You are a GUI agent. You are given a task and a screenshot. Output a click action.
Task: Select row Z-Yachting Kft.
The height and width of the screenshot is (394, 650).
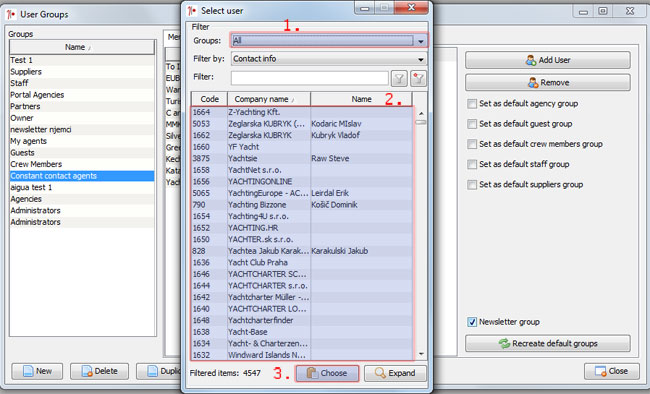coord(302,112)
